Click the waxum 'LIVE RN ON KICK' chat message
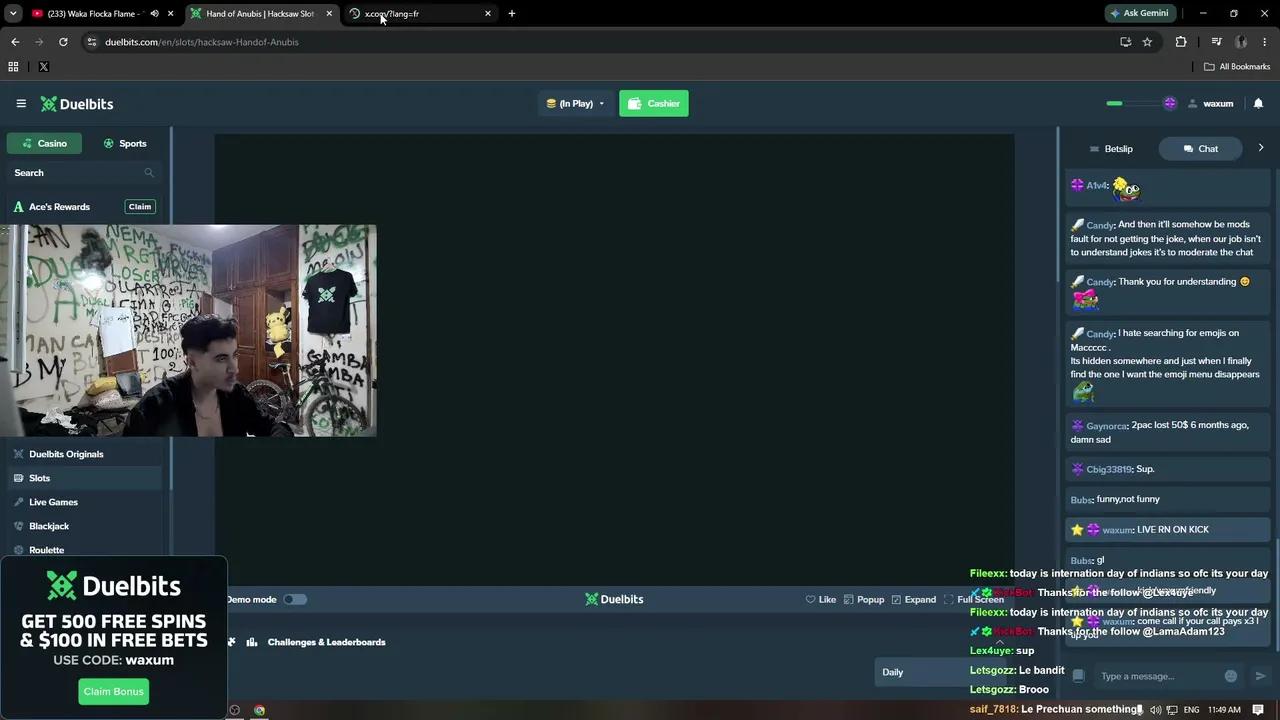 click(1168, 530)
